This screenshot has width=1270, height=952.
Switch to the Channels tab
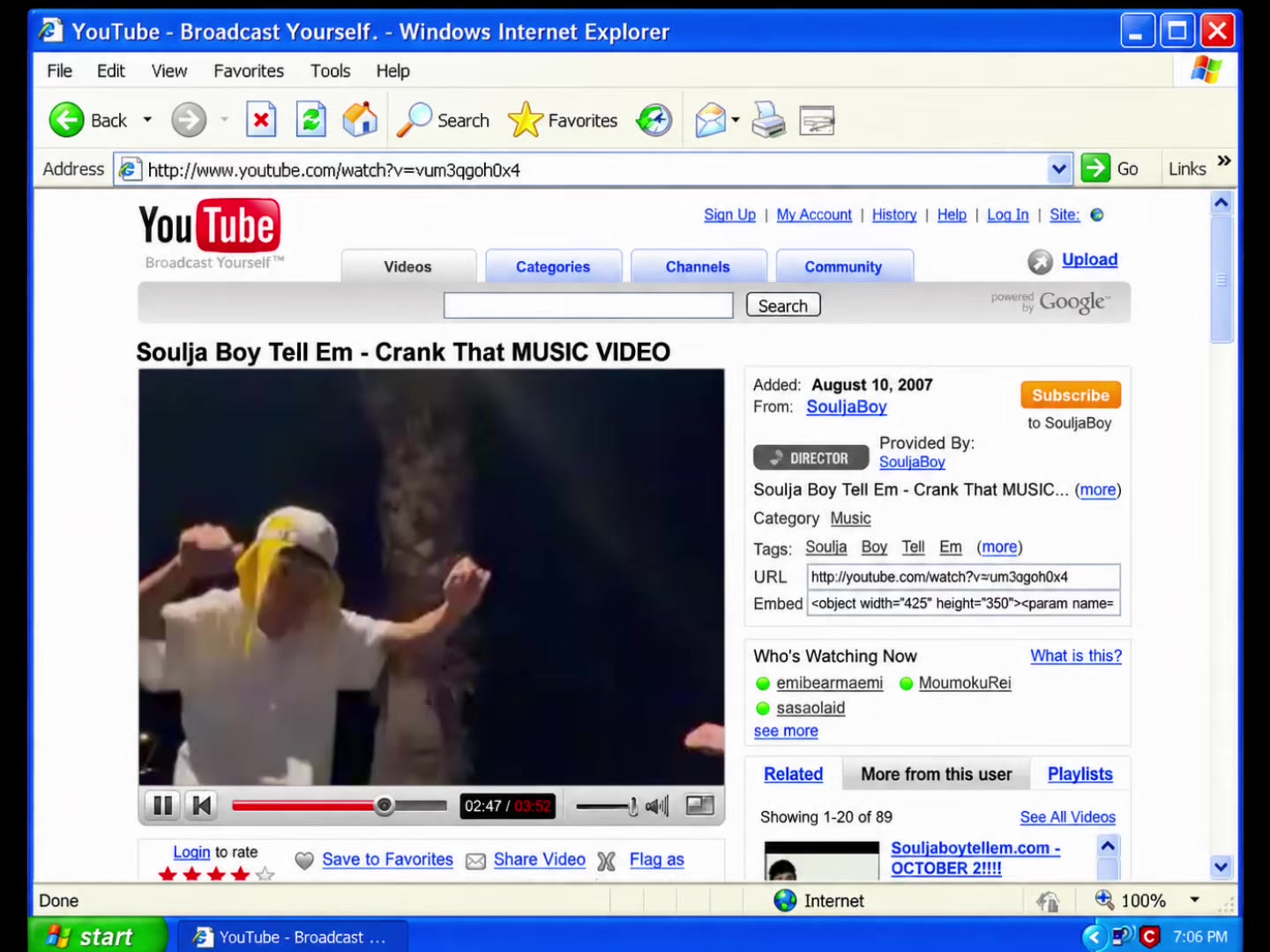click(698, 266)
